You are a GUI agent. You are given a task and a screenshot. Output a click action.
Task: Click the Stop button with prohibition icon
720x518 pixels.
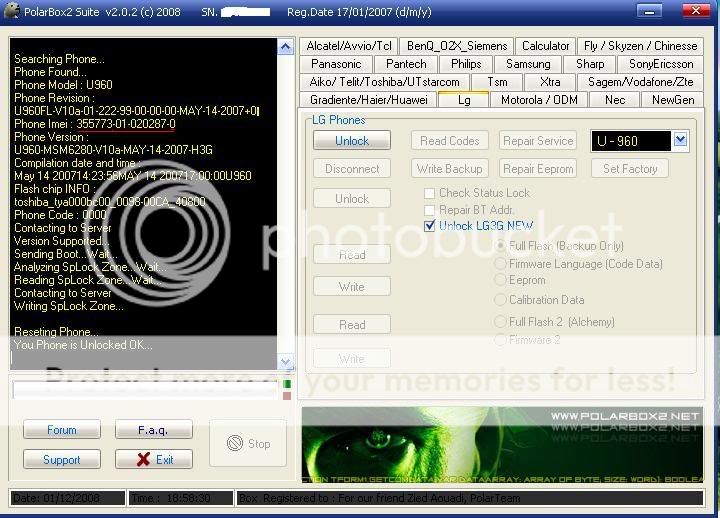[x=248, y=444]
